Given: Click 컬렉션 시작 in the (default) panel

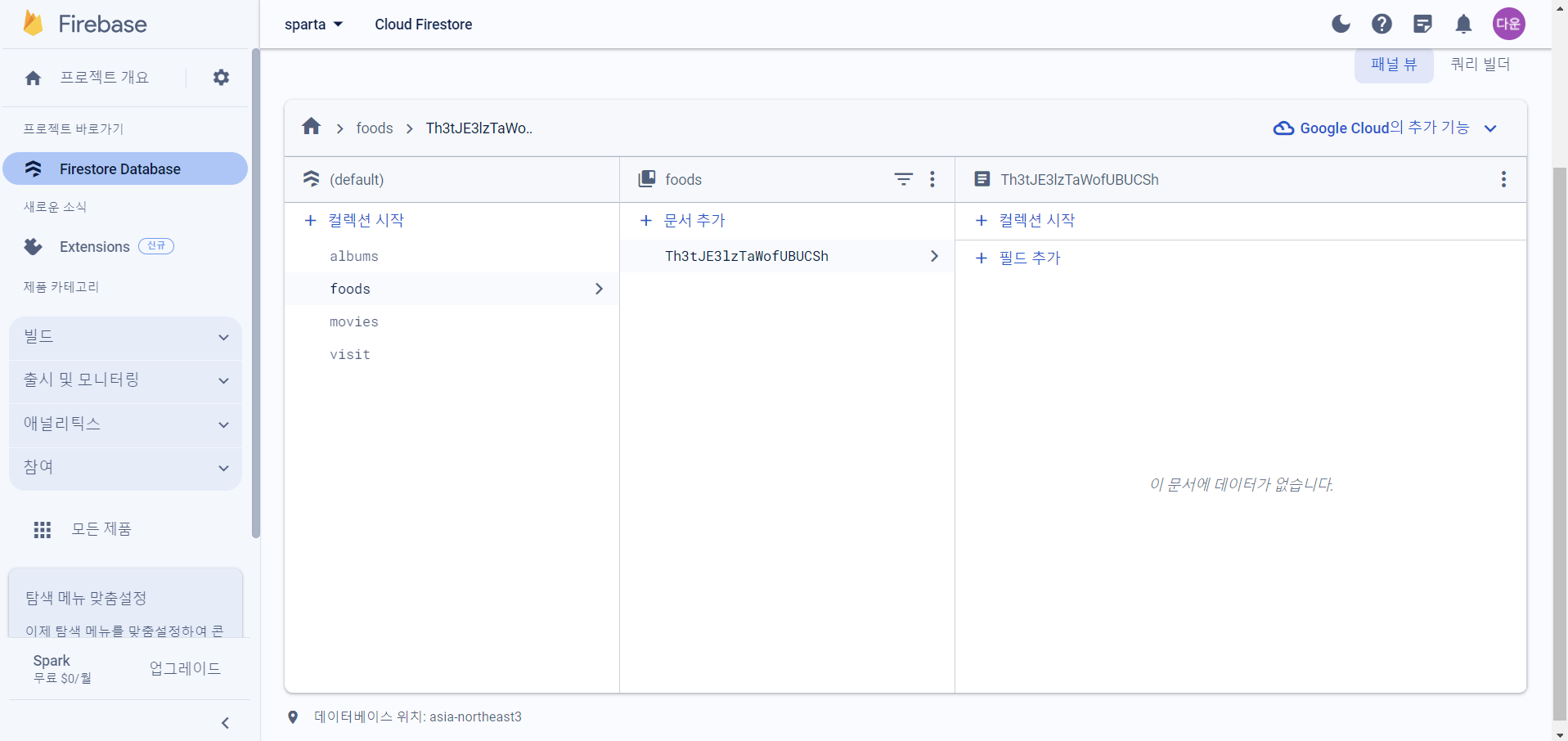Looking at the screenshot, I should point(366,220).
